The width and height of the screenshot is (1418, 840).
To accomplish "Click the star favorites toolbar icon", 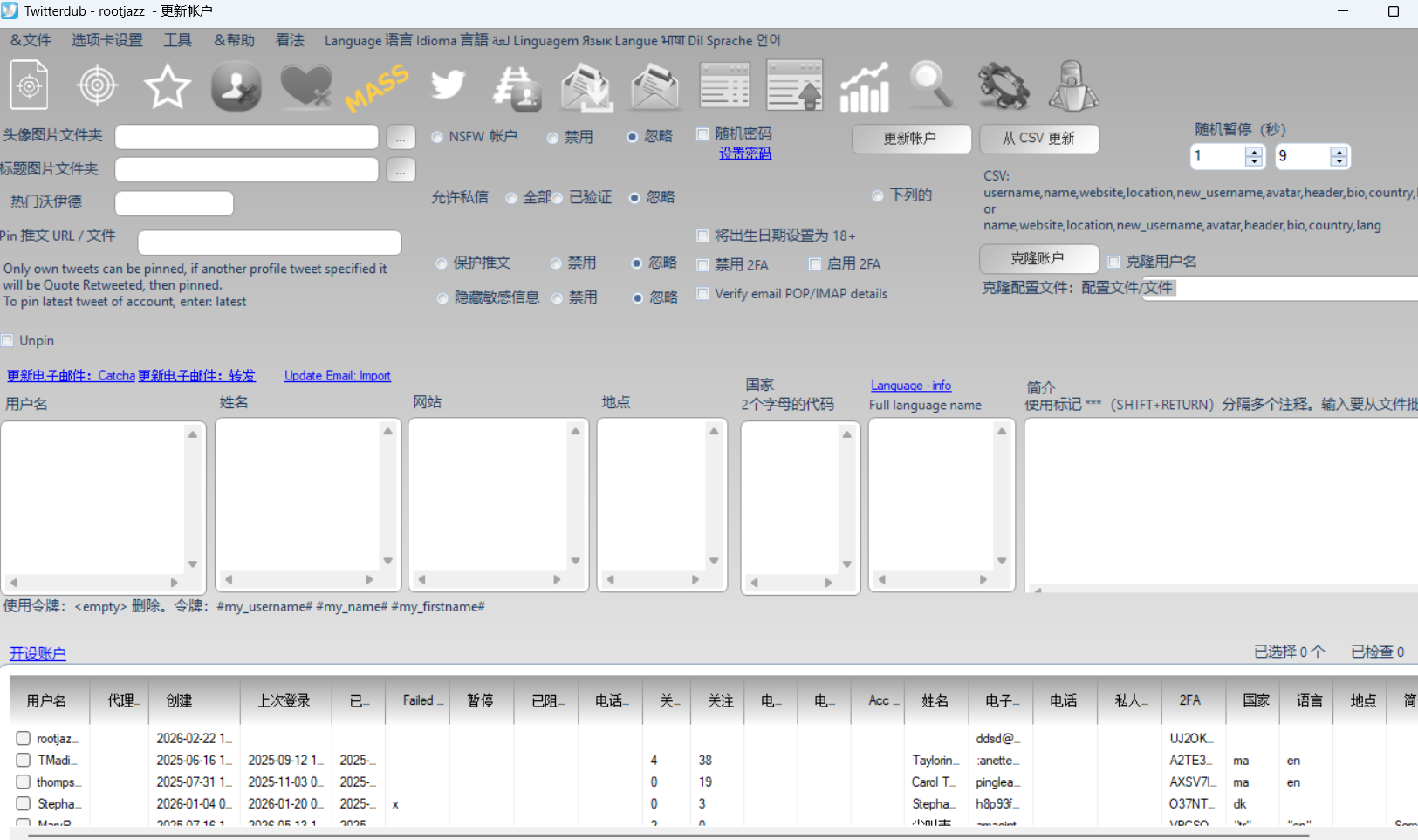I will coord(167,86).
